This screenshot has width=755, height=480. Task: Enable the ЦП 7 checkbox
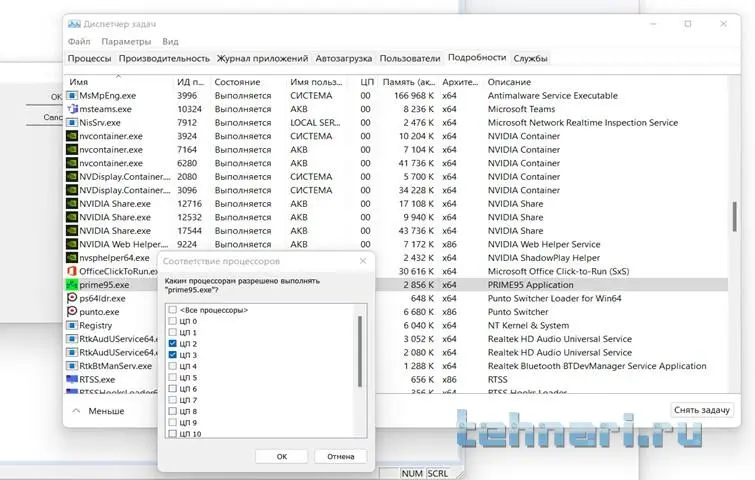click(x=172, y=400)
